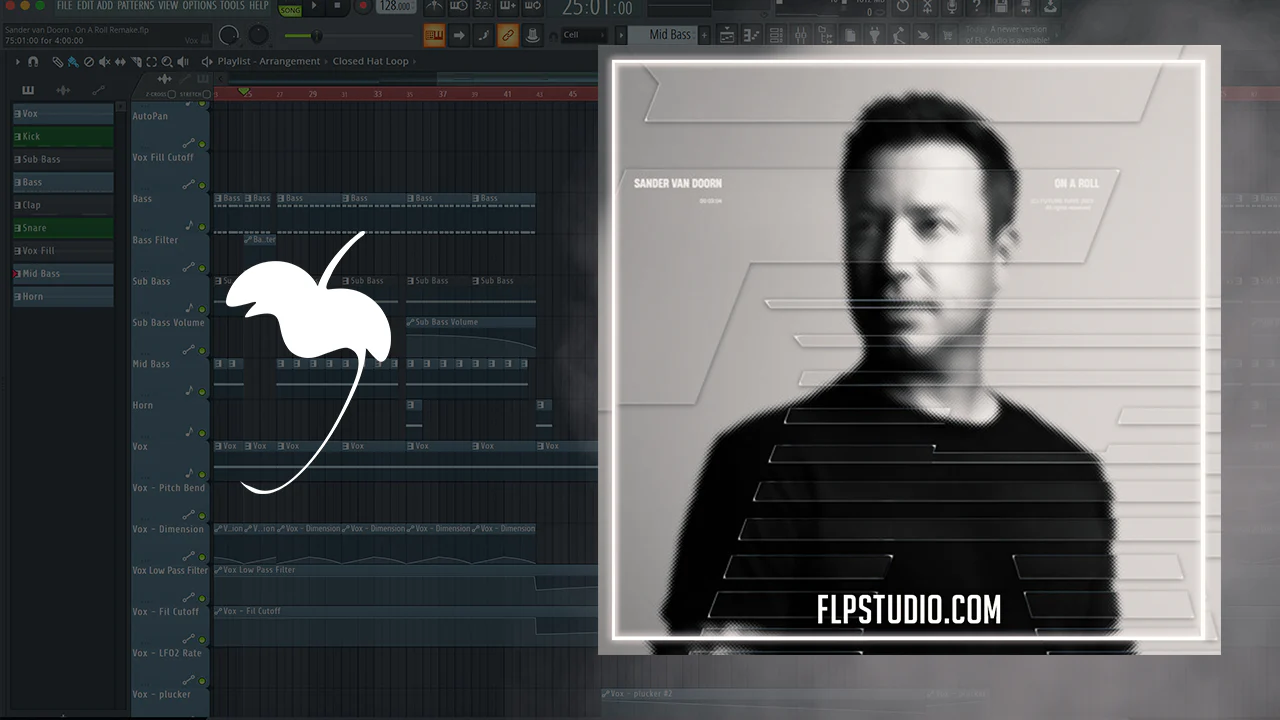Click the master pitch knob

[258, 35]
